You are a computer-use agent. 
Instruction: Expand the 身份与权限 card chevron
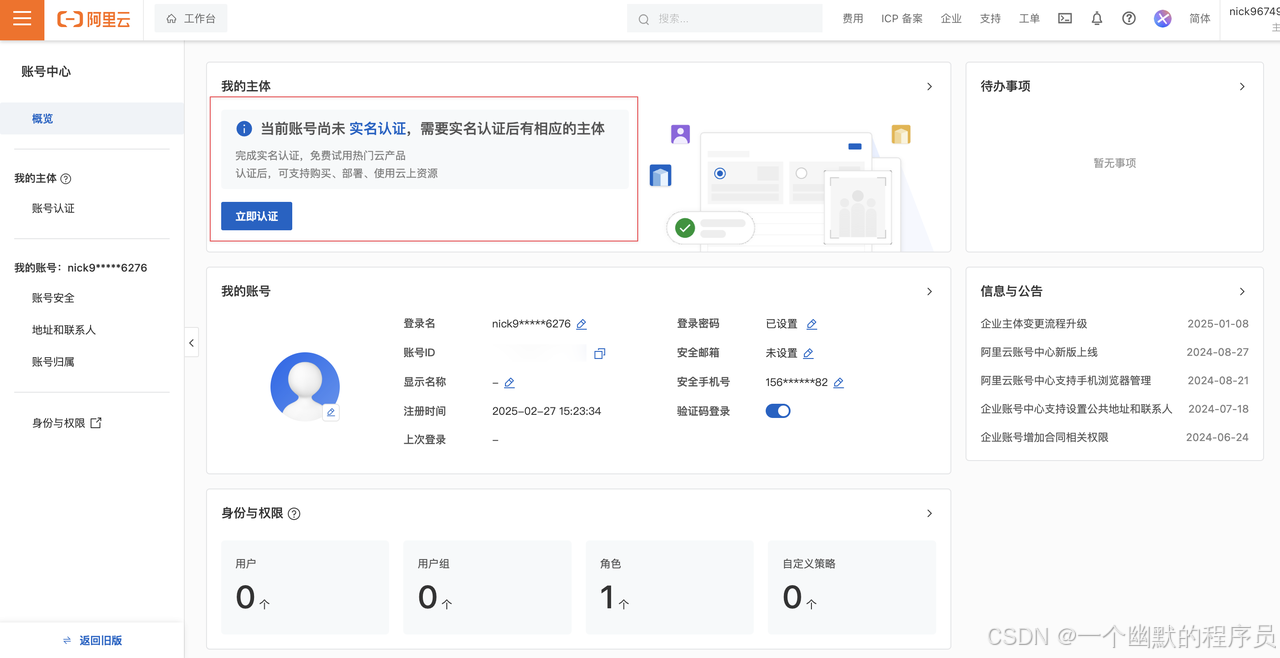coord(929,514)
